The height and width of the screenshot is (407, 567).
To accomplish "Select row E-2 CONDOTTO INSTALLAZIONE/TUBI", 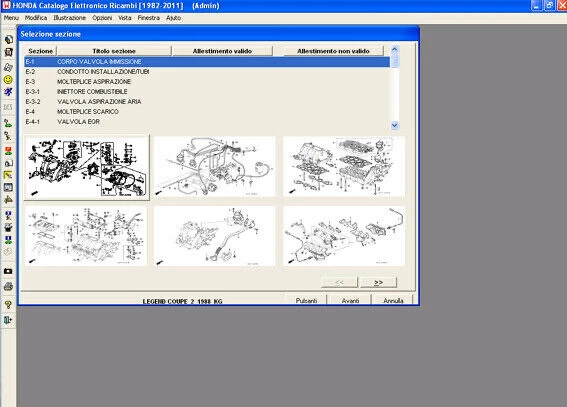I will (207, 72).
